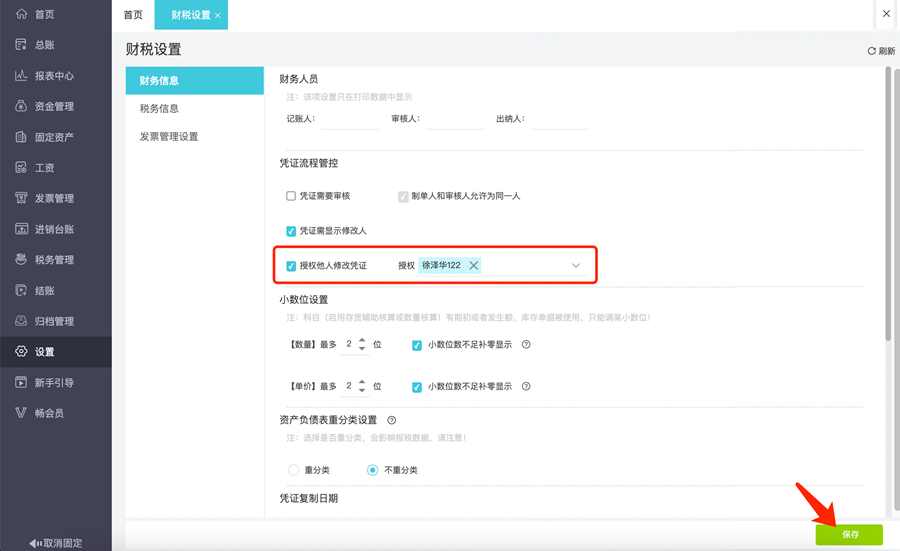This screenshot has width=900, height=551.
Task: Click the 记账人 input field
Action: (x=349, y=120)
